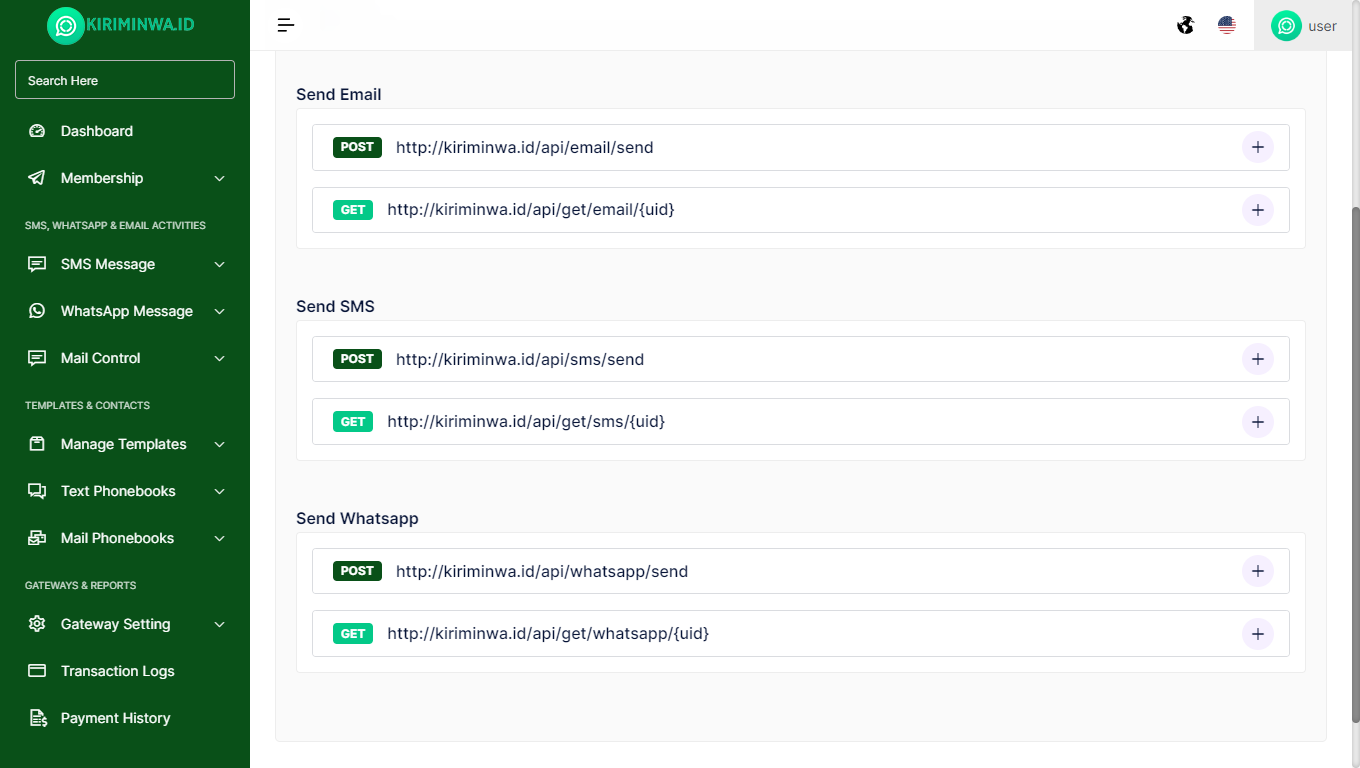The width and height of the screenshot is (1360, 768).
Task: Click the Transaction Logs card icon
Action: coord(37,671)
